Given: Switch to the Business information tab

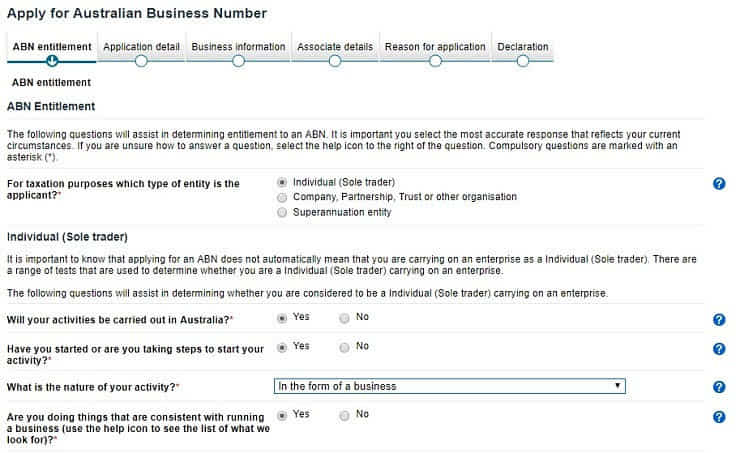Looking at the screenshot, I should (x=238, y=47).
